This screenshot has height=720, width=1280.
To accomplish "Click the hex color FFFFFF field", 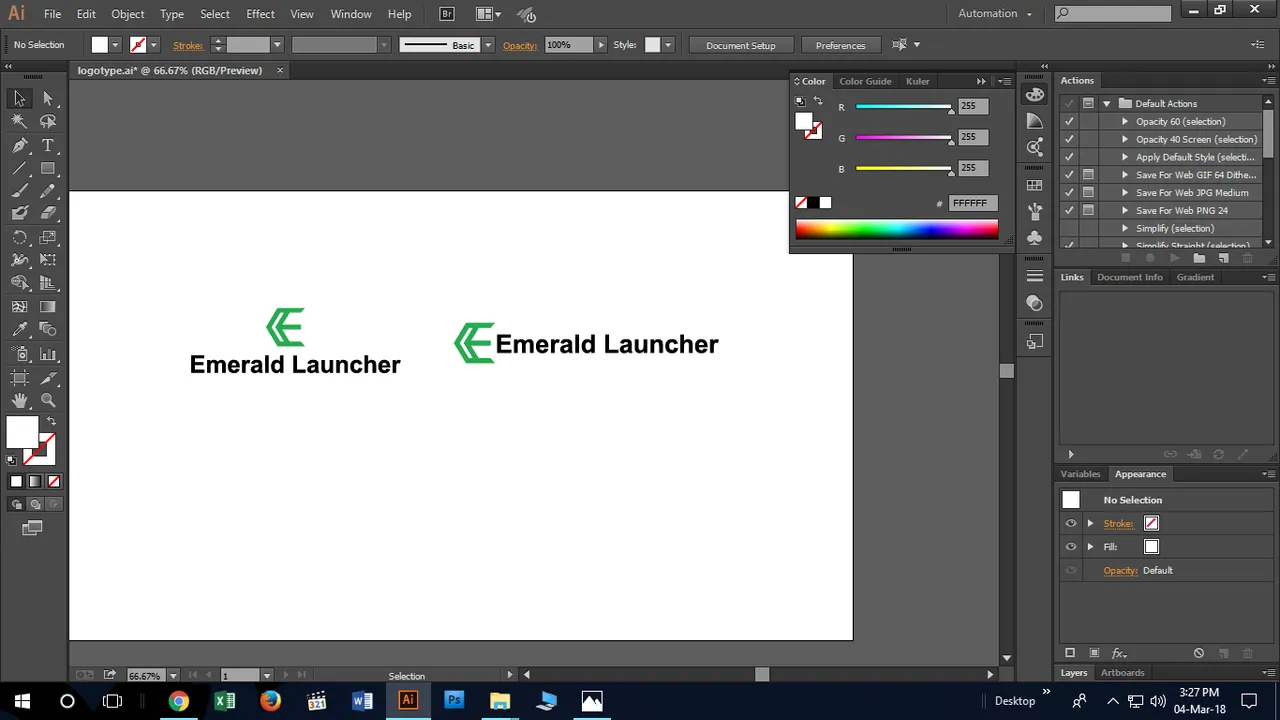I will (972, 203).
